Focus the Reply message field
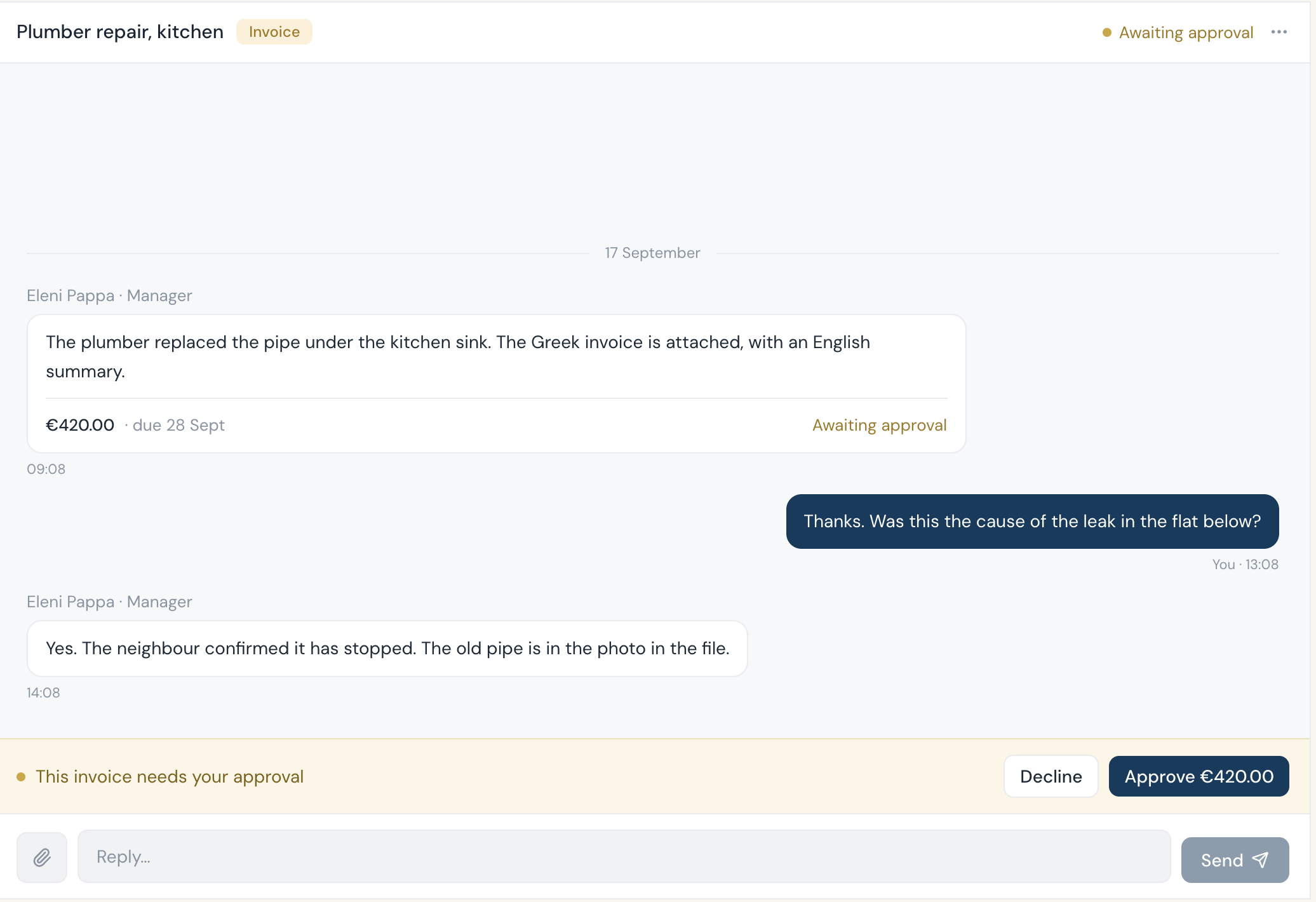This screenshot has width=1316, height=902. 624,856
